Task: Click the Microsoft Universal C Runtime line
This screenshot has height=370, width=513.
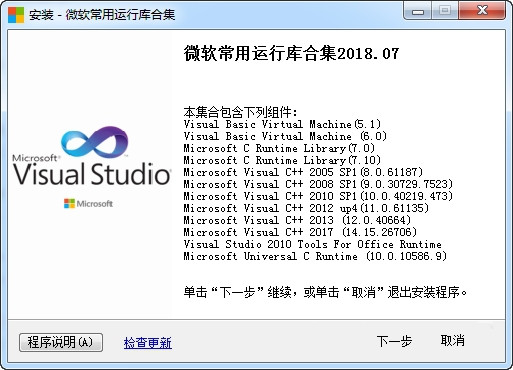Action: [x=315, y=256]
